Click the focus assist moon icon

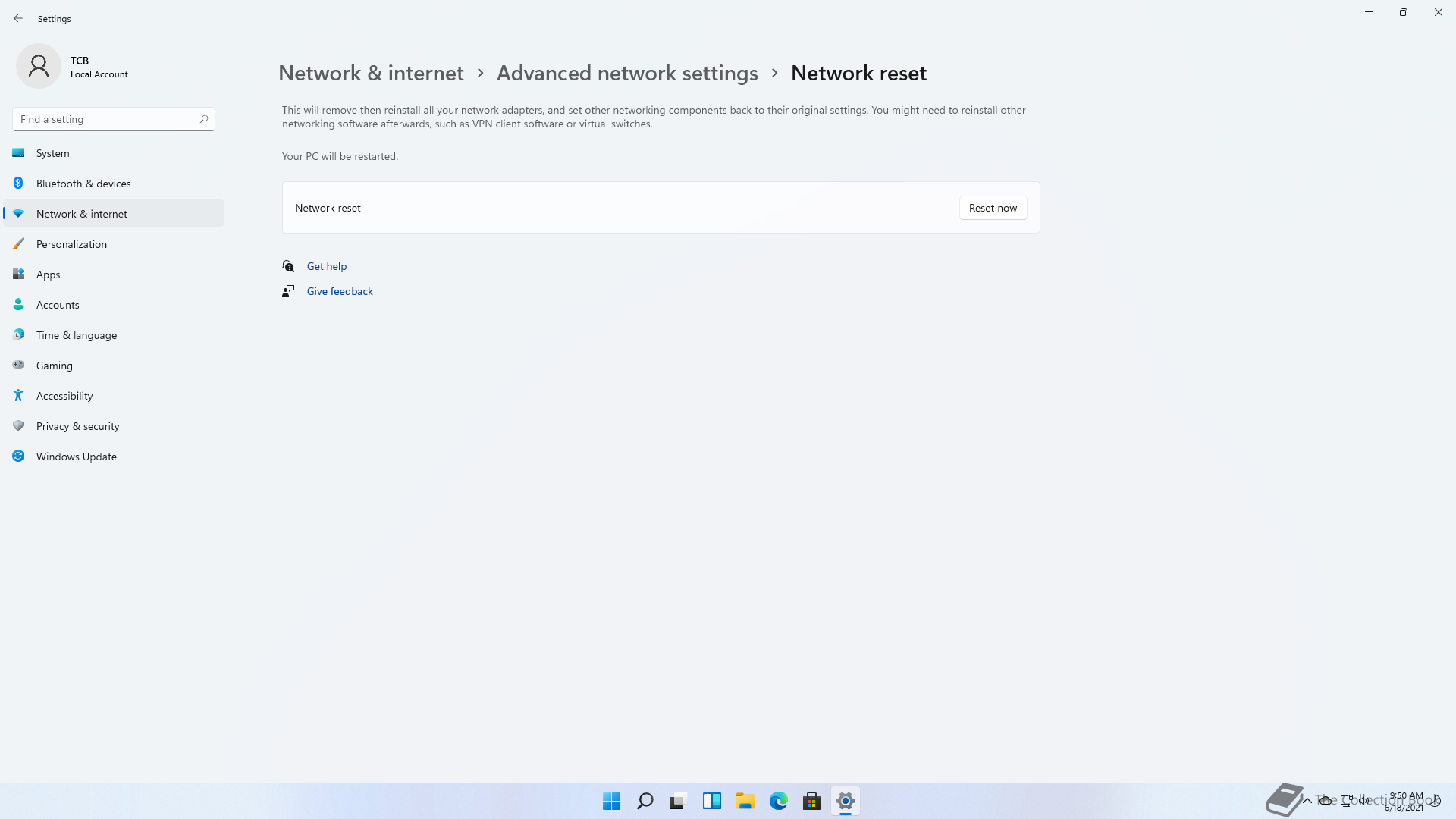tap(1436, 801)
